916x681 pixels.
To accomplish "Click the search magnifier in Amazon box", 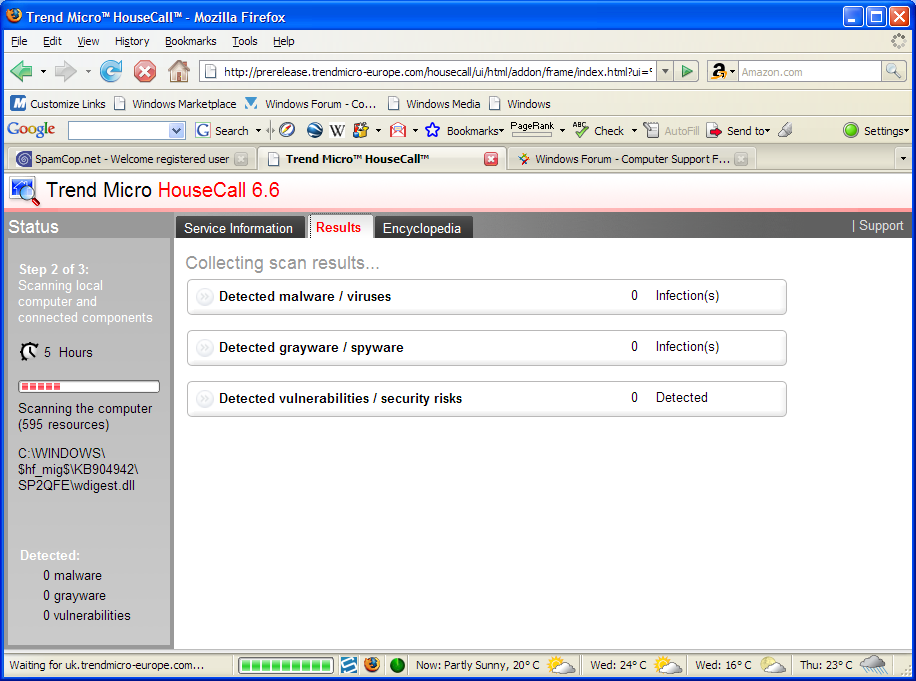I will (893, 71).
